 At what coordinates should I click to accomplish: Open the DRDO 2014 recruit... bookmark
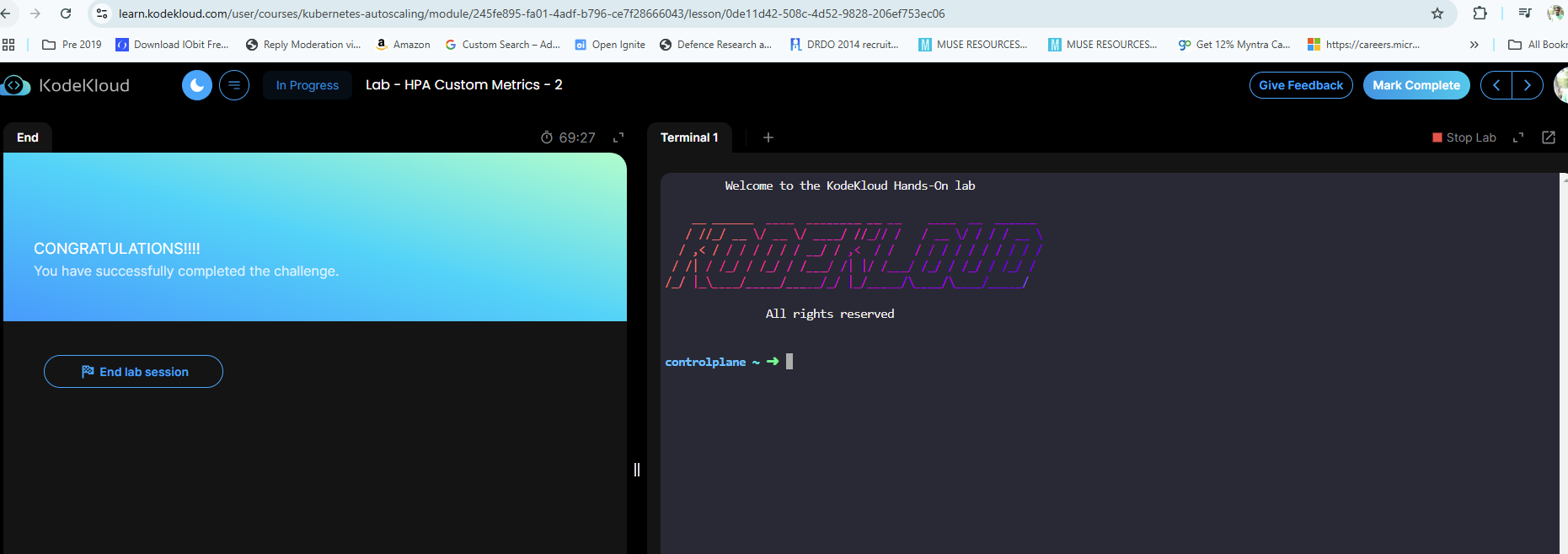(844, 45)
